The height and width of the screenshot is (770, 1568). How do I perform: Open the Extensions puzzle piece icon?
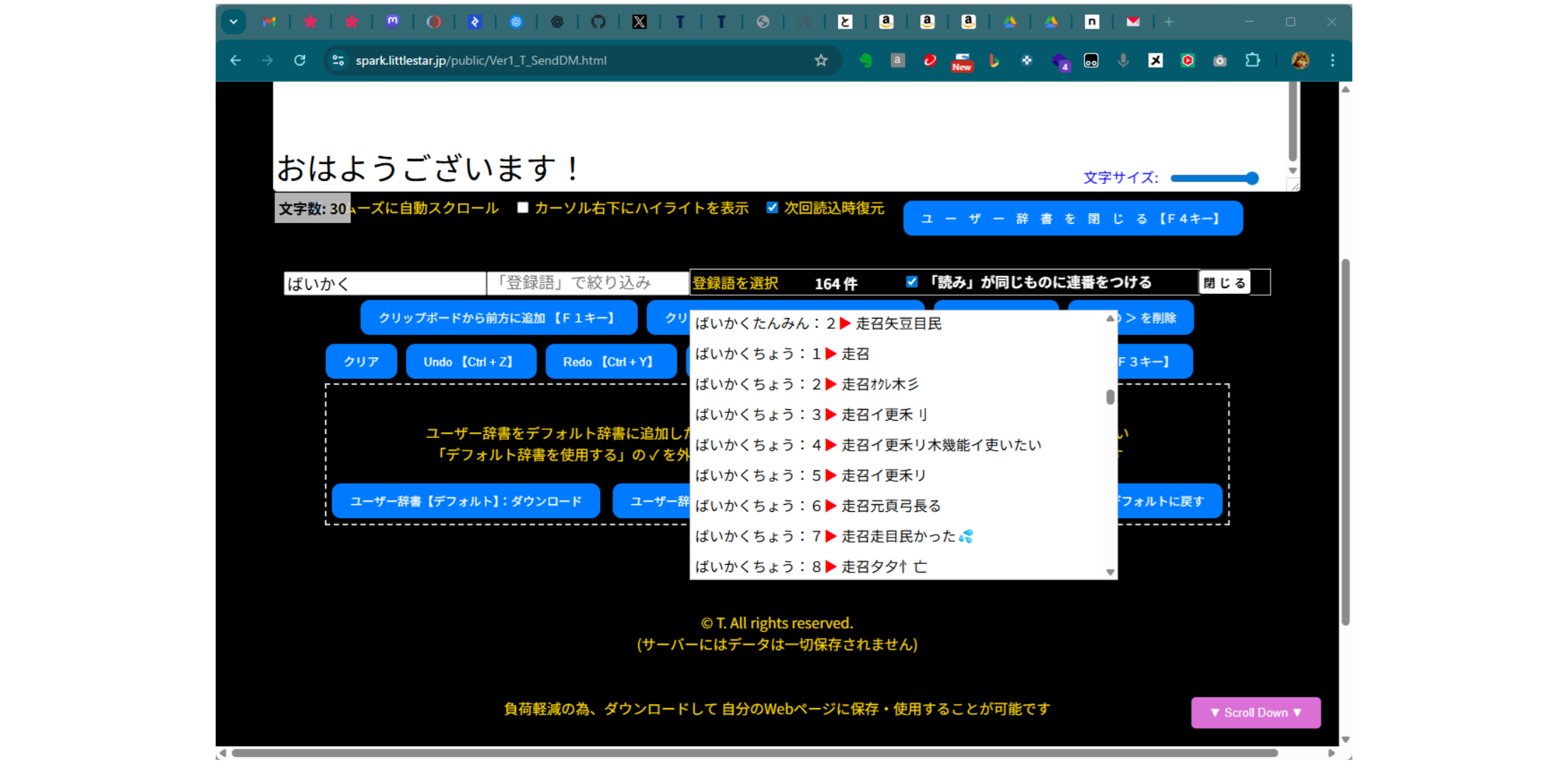point(1254,61)
